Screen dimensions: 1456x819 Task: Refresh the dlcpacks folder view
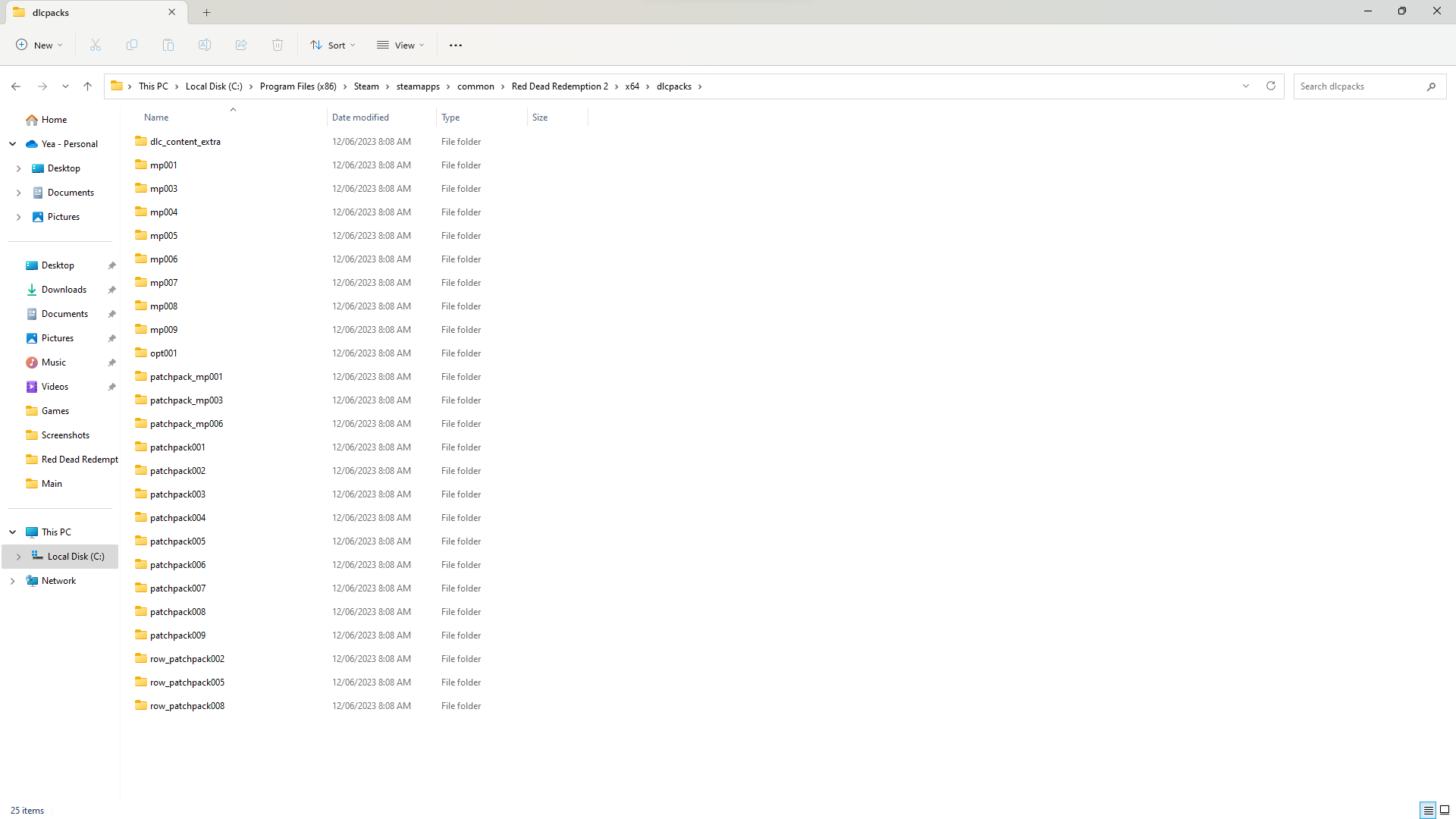tap(1271, 86)
